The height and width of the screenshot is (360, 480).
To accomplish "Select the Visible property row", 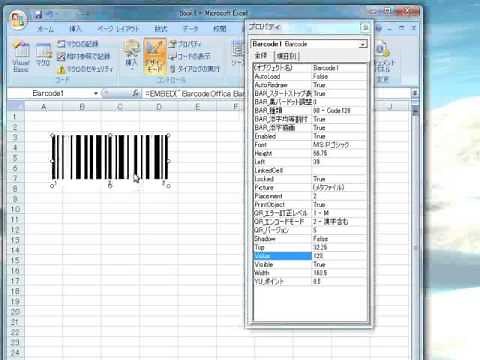I will tap(310, 264).
